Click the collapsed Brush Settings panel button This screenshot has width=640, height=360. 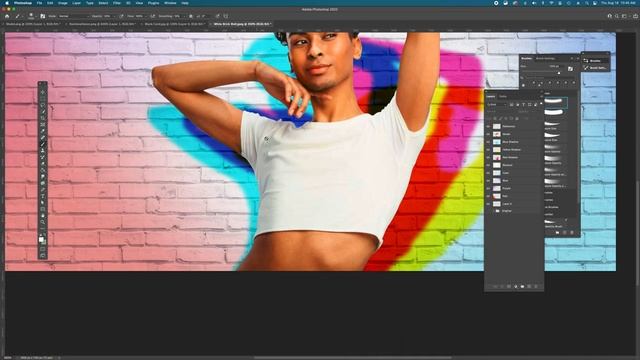click(596, 68)
